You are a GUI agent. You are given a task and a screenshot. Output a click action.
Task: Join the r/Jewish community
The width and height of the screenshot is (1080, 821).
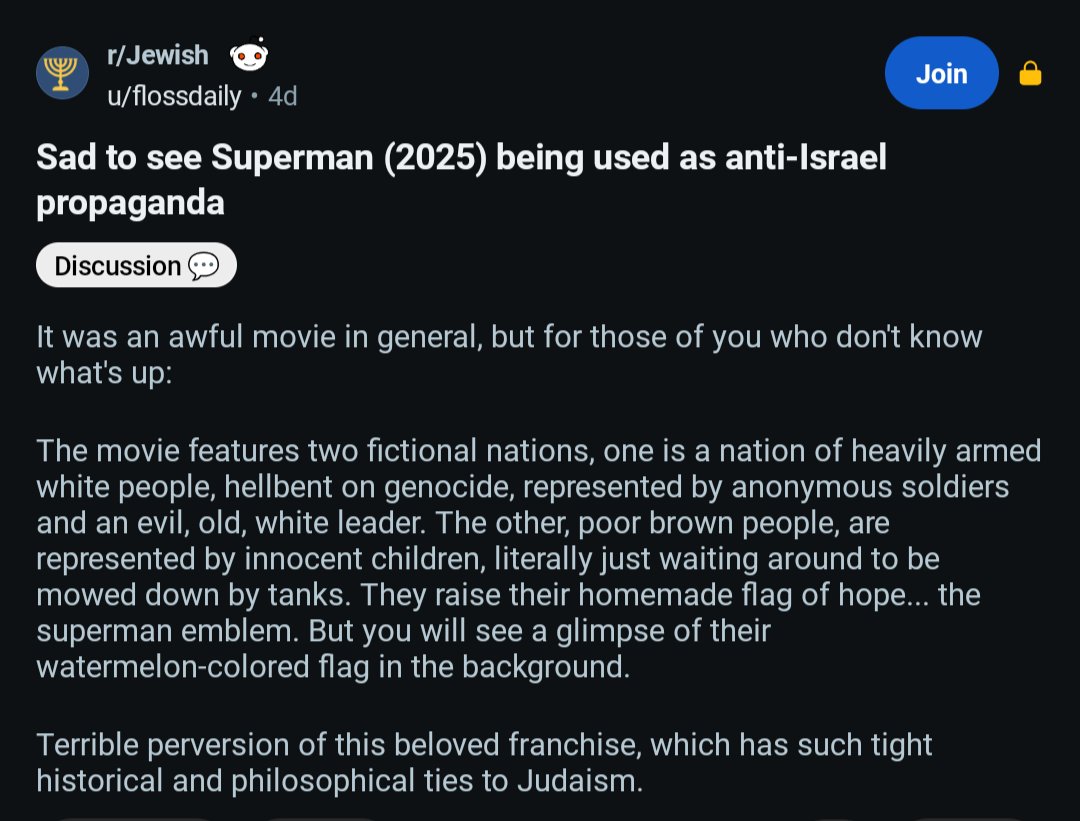pyautogui.click(x=941, y=73)
